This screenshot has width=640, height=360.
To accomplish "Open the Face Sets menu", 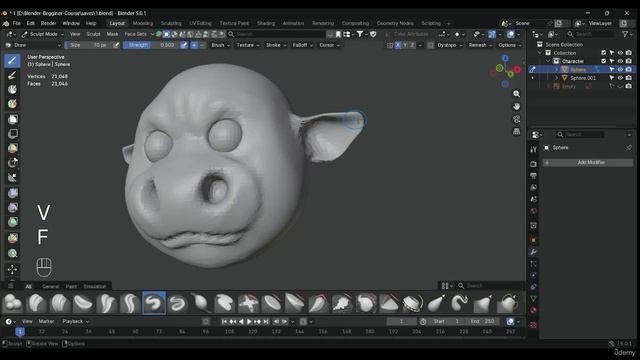I will pos(136,34).
